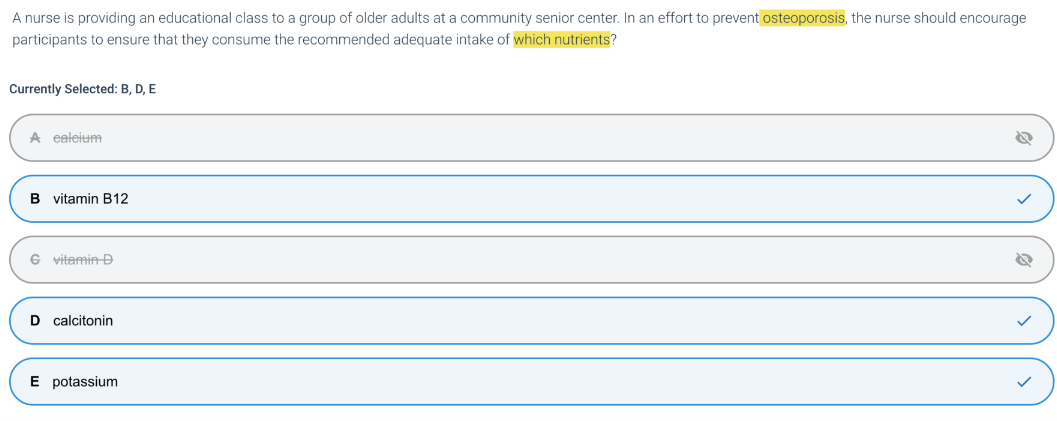The image size is (1057, 421).
Task: Click the checkmark icon on potassium row
Action: point(1023,382)
